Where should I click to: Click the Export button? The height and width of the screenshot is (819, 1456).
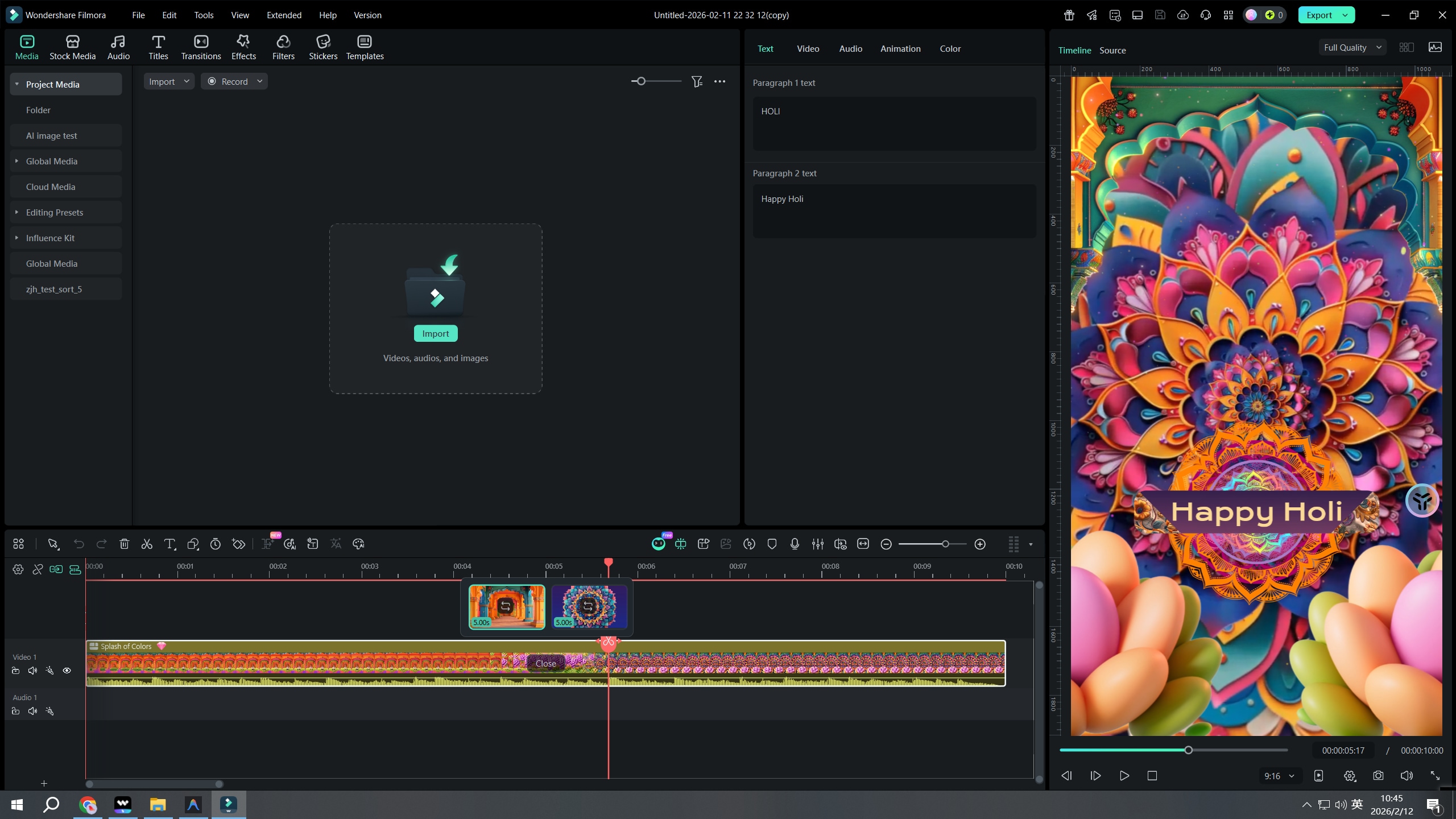(1318, 15)
